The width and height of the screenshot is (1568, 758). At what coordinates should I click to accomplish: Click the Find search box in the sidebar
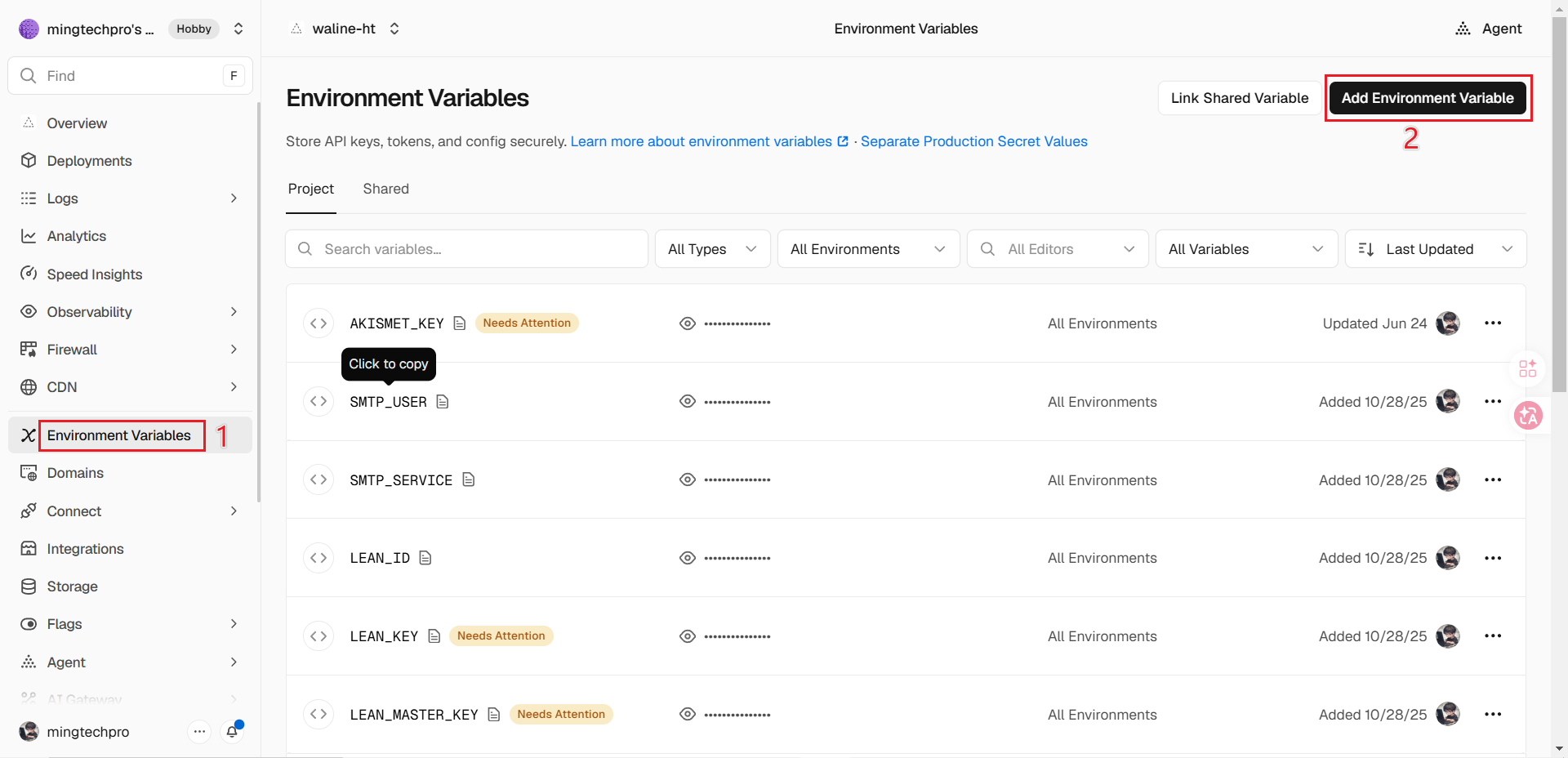point(131,76)
